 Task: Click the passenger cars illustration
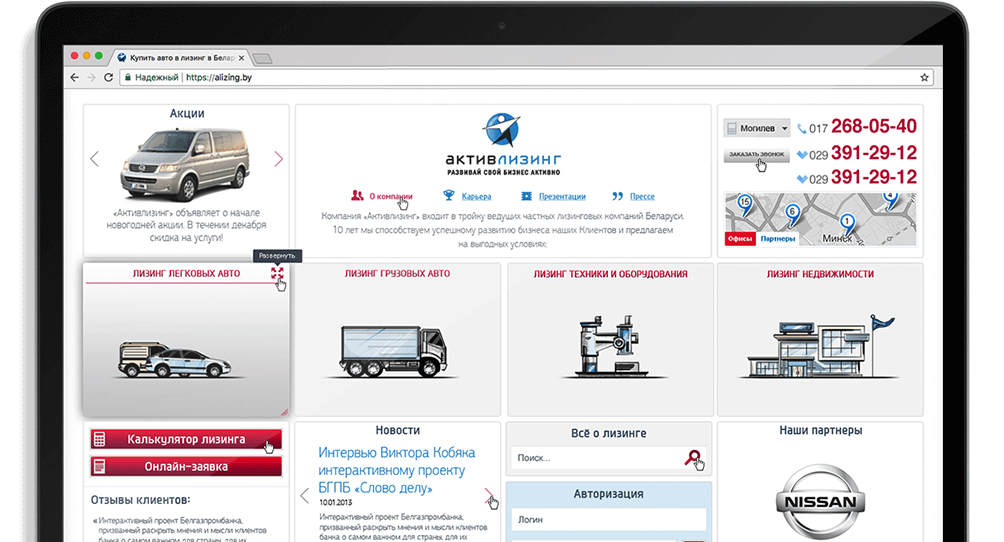pos(174,359)
